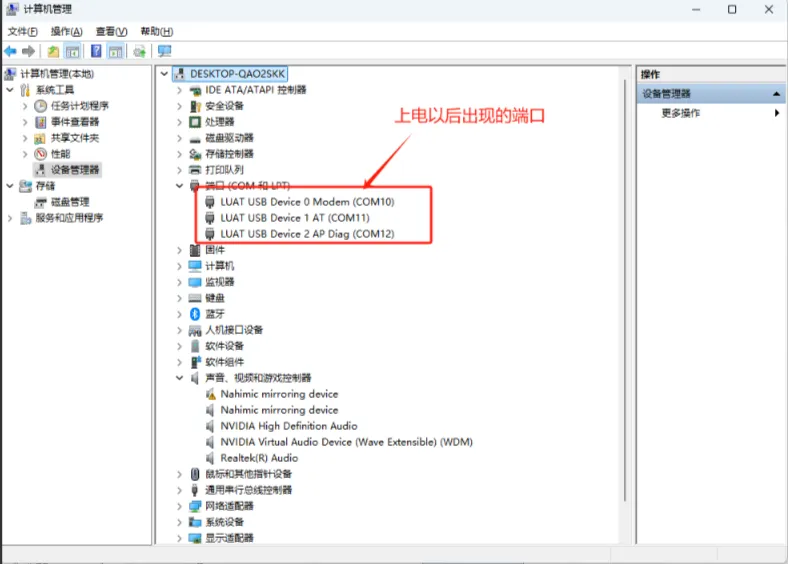
Task: Open the 文件(F) menu
Action: pos(23,32)
